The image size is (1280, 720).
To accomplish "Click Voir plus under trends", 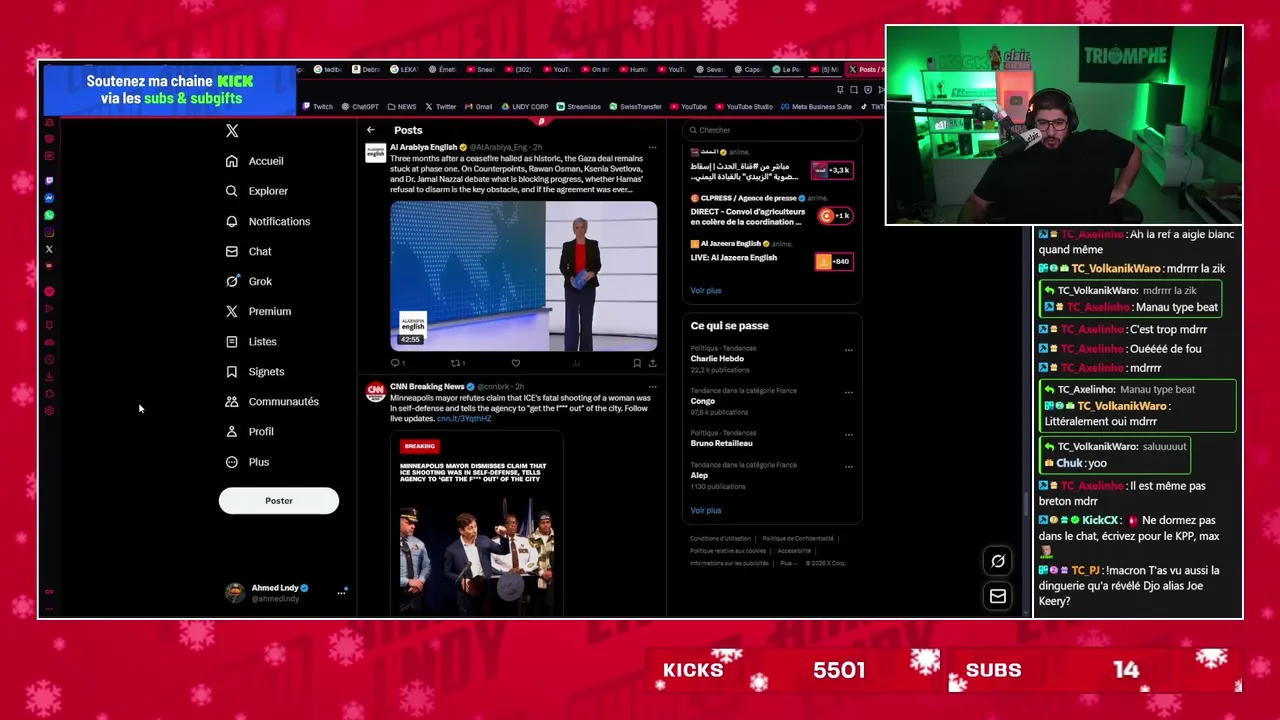I will coord(706,510).
